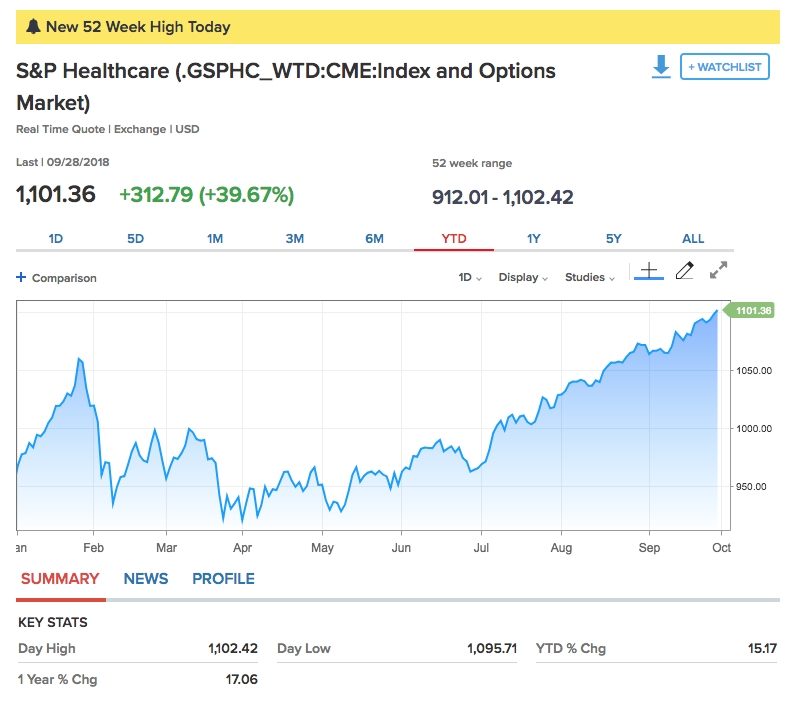Select the 3M time range tab
This screenshot has height=703, width=794.
(x=295, y=239)
